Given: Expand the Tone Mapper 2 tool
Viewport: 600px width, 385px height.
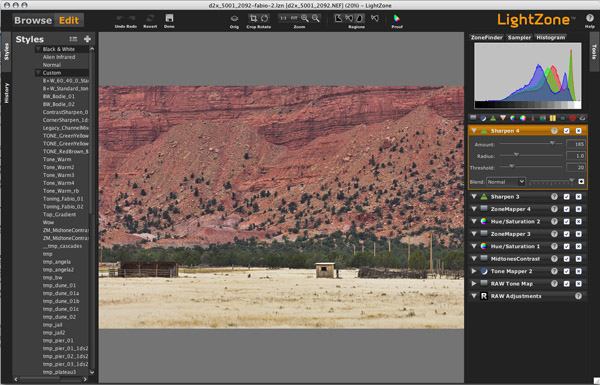Looking at the screenshot, I should [x=474, y=271].
